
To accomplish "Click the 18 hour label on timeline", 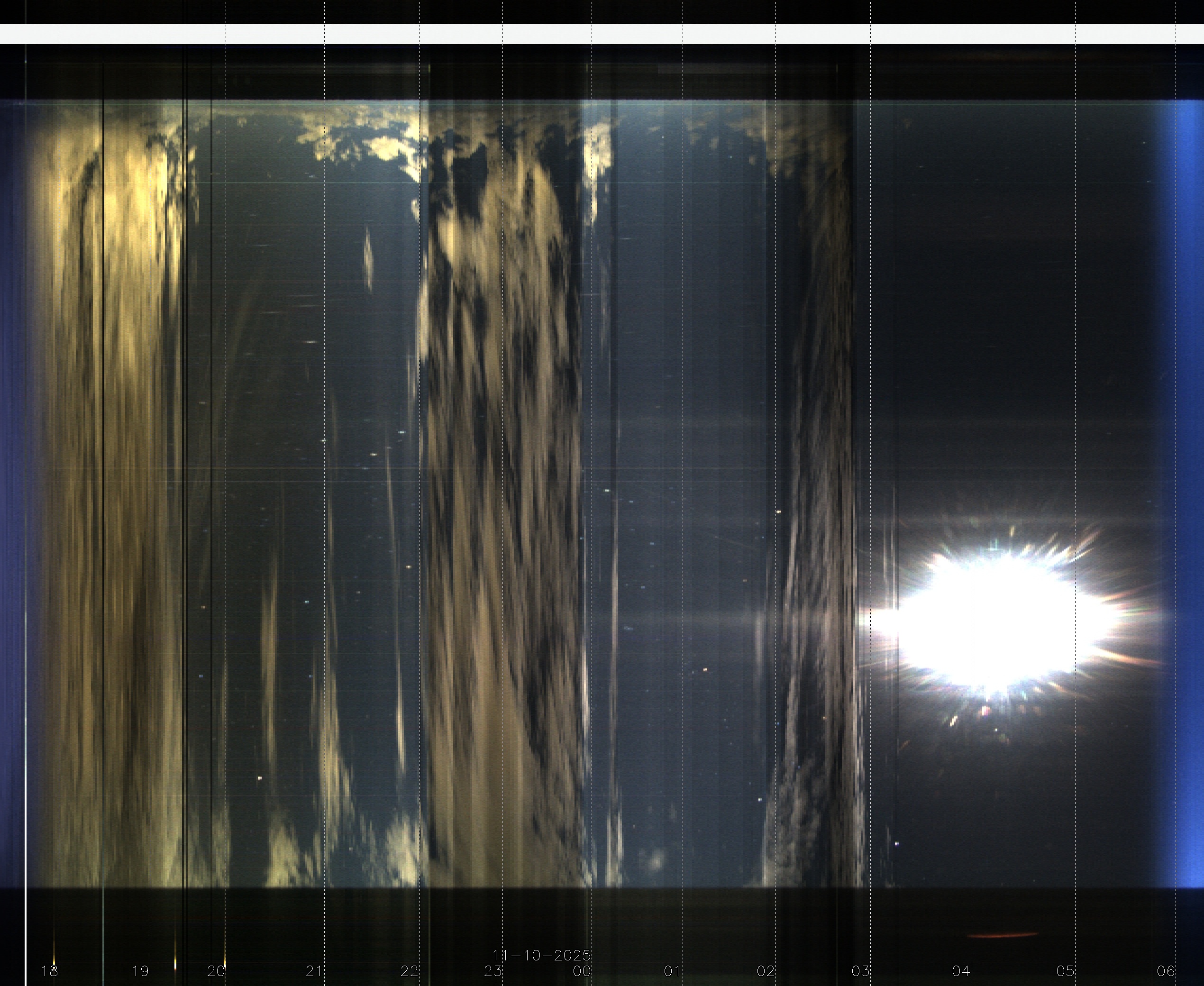I will click(49, 971).
